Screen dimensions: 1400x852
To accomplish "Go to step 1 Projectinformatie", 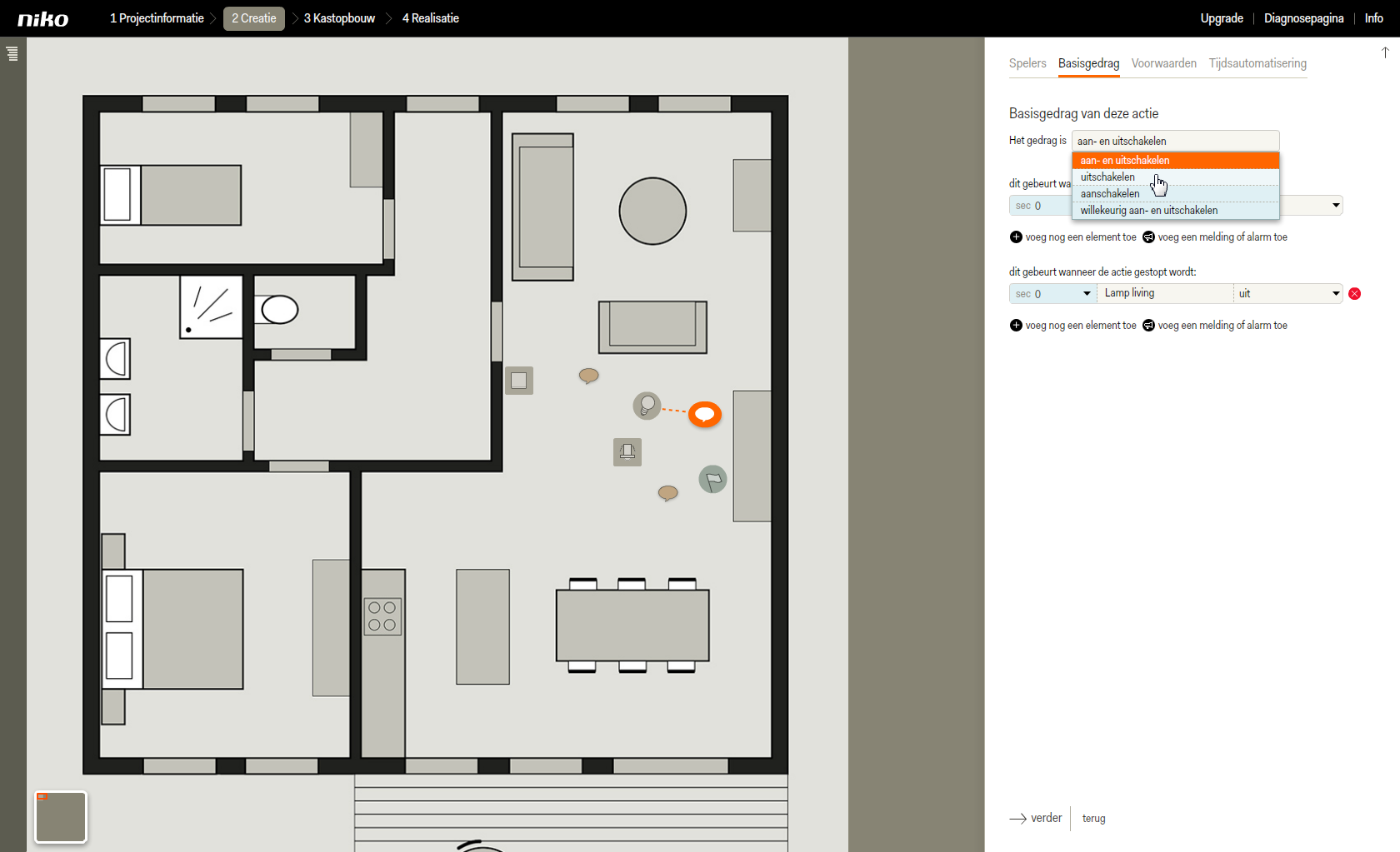I will (x=157, y=18).
